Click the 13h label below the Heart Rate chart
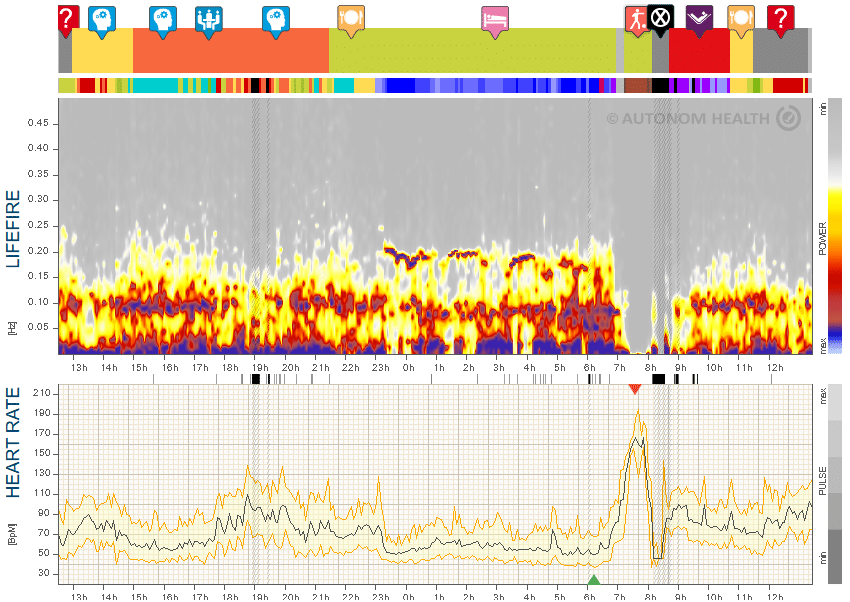The height and width of the screenshot is (602, 850). click(x=79, y=597)
